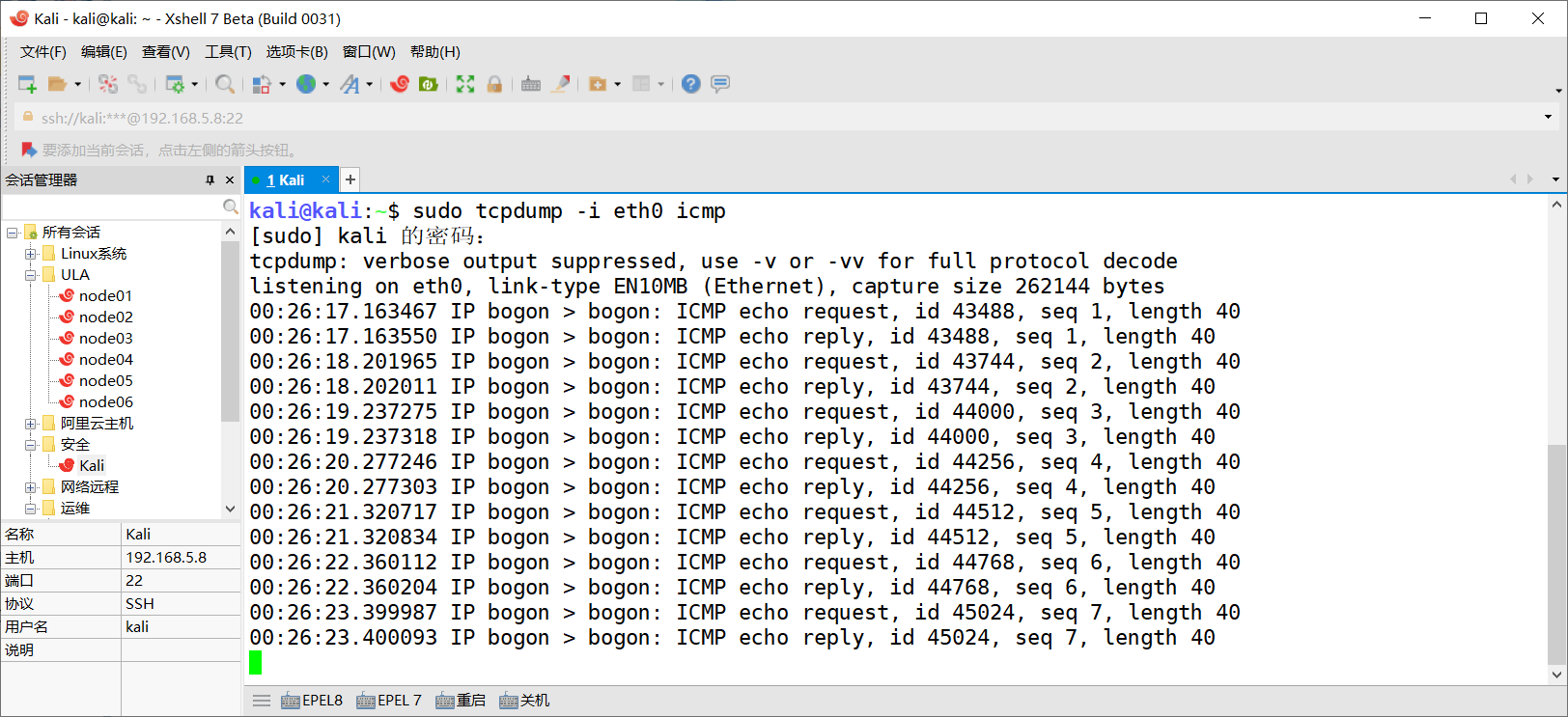Click the Disconnect toolbar icon
Viewport: 1568px width, 717px height.
click(x=108, y=84)
